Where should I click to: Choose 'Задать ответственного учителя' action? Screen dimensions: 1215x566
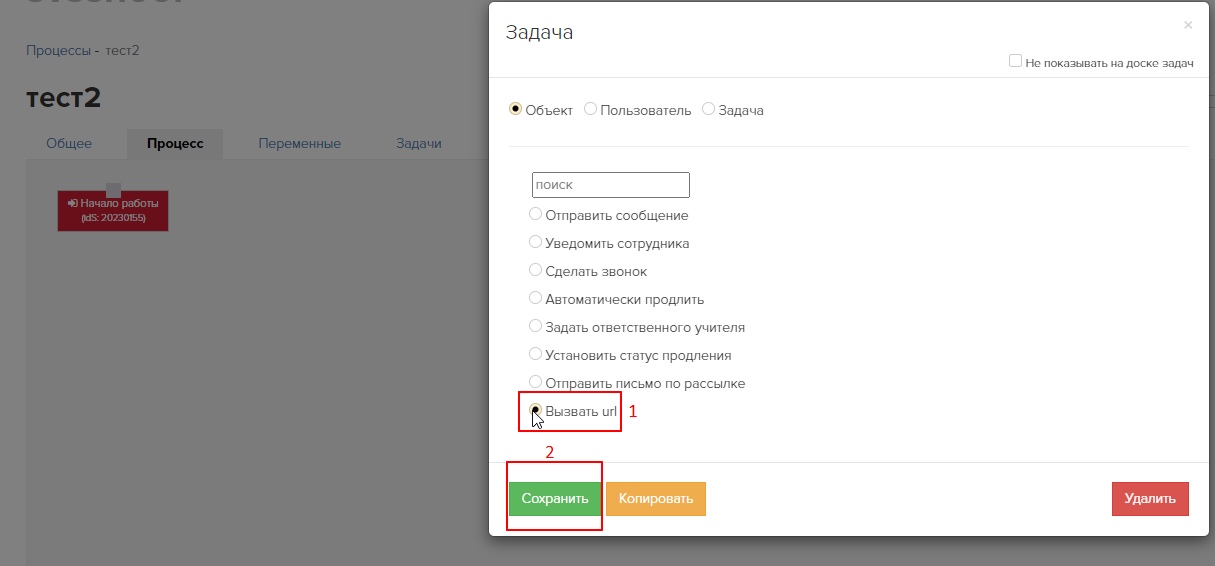coord(536,326)
